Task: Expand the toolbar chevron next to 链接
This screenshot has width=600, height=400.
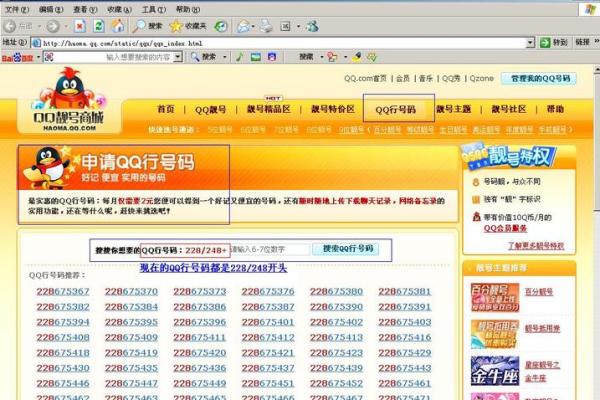Action: (596, 41)
